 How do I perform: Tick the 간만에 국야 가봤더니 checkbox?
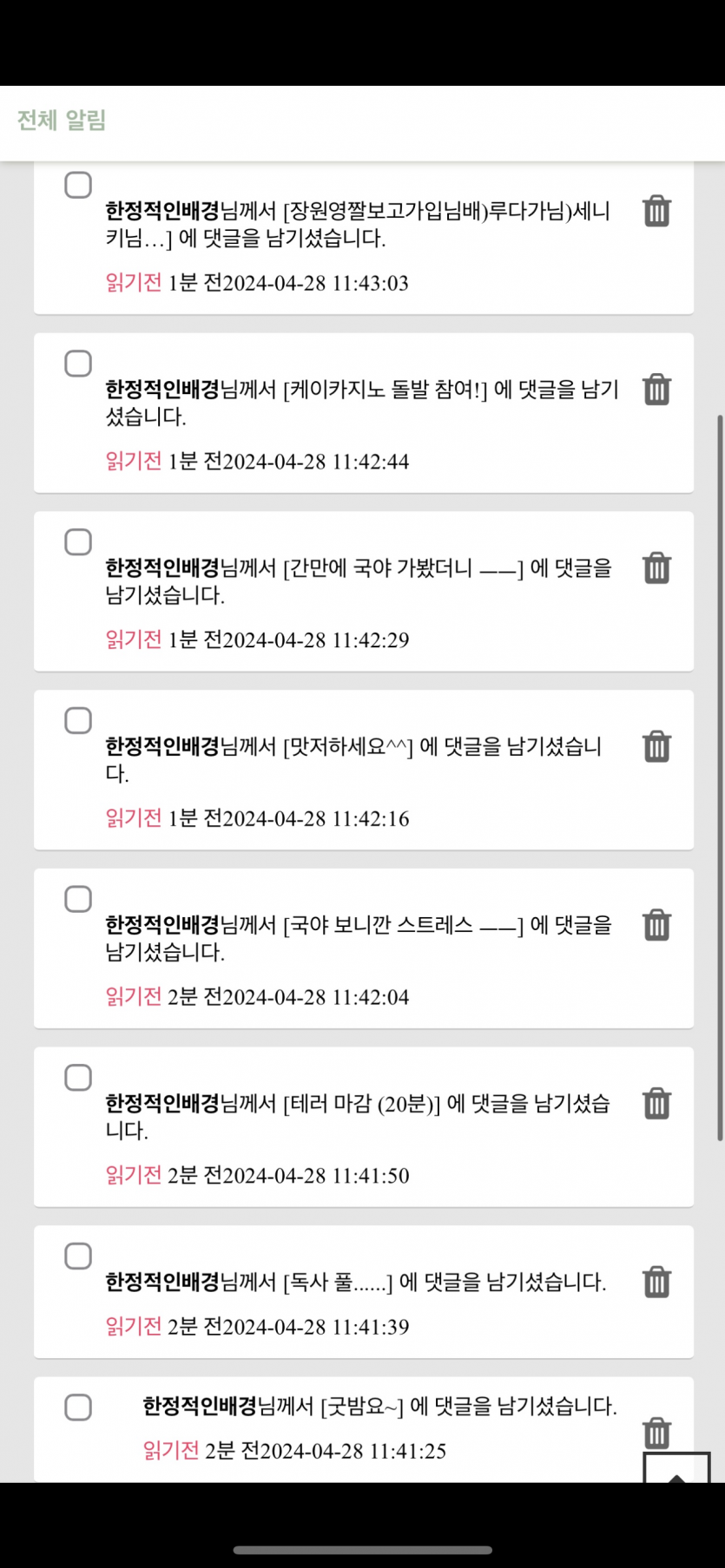(x=78, y=542)
